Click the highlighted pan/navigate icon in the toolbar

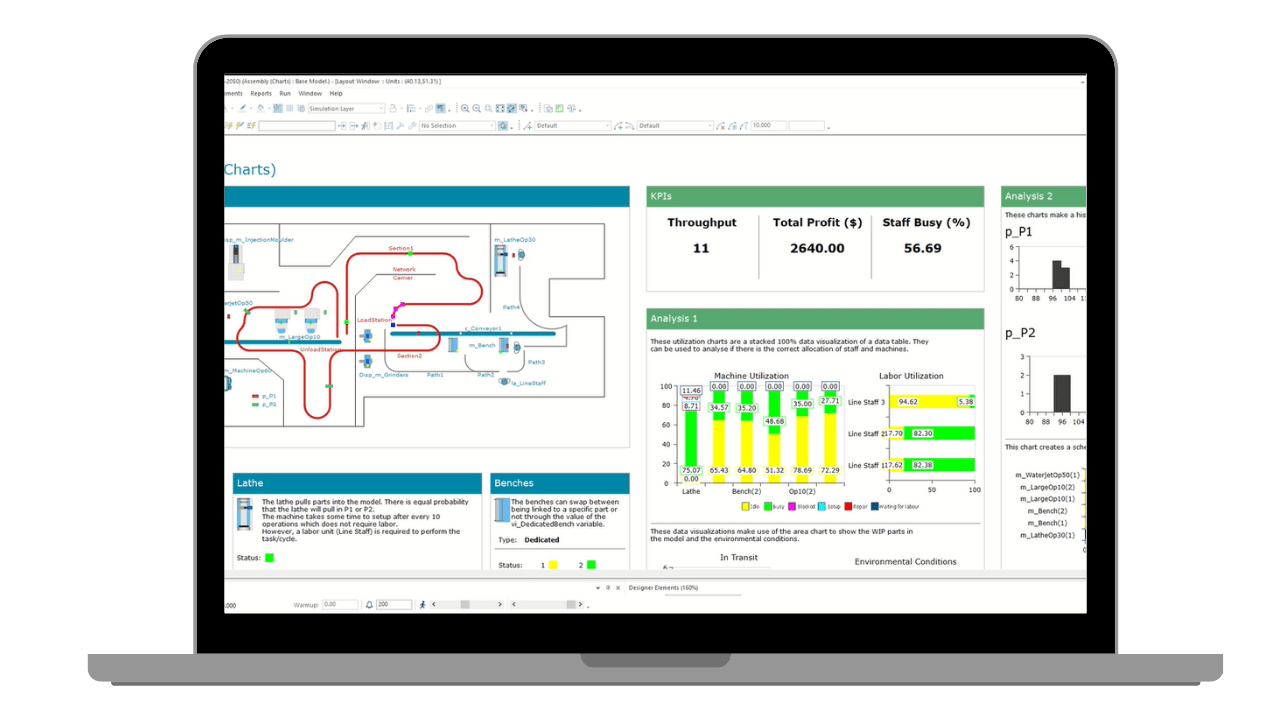click(x=511, y=108)
